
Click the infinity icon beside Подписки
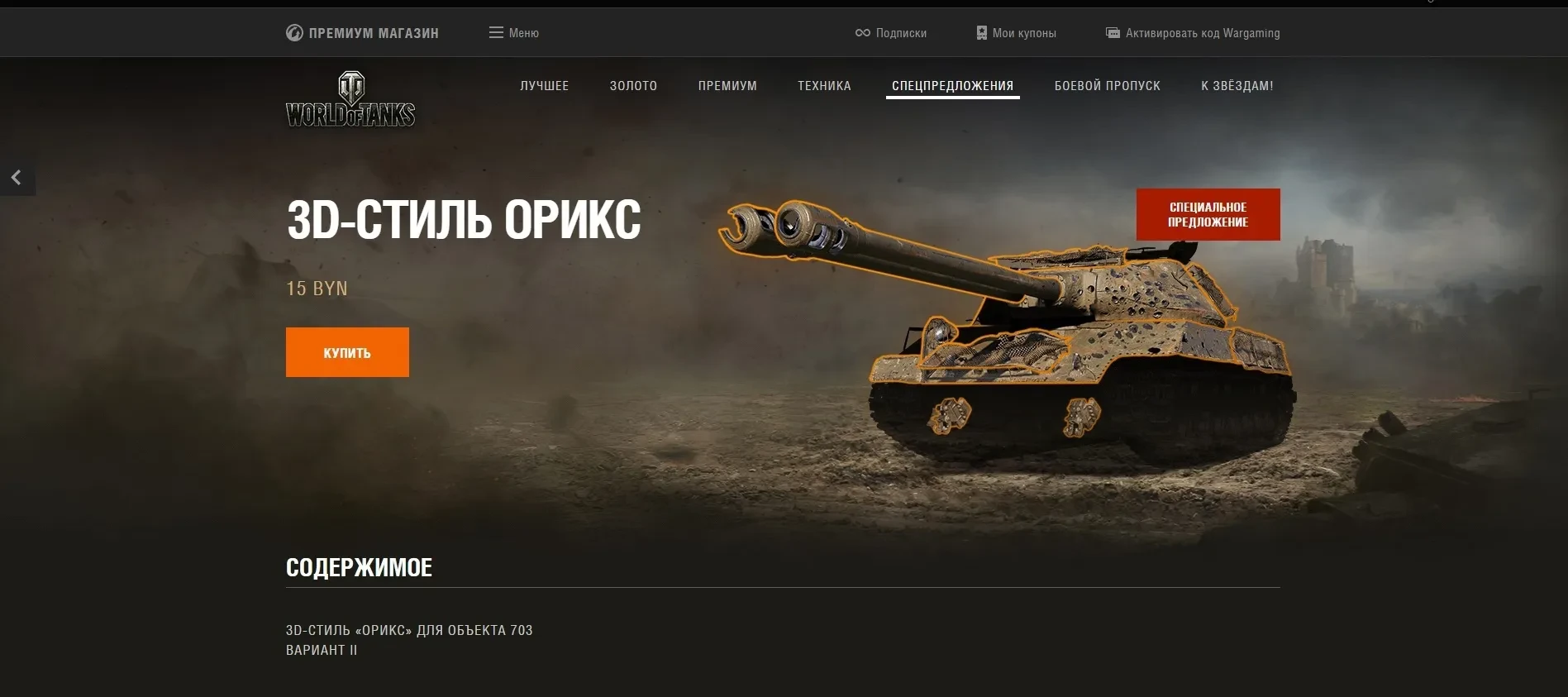[862, 33]
